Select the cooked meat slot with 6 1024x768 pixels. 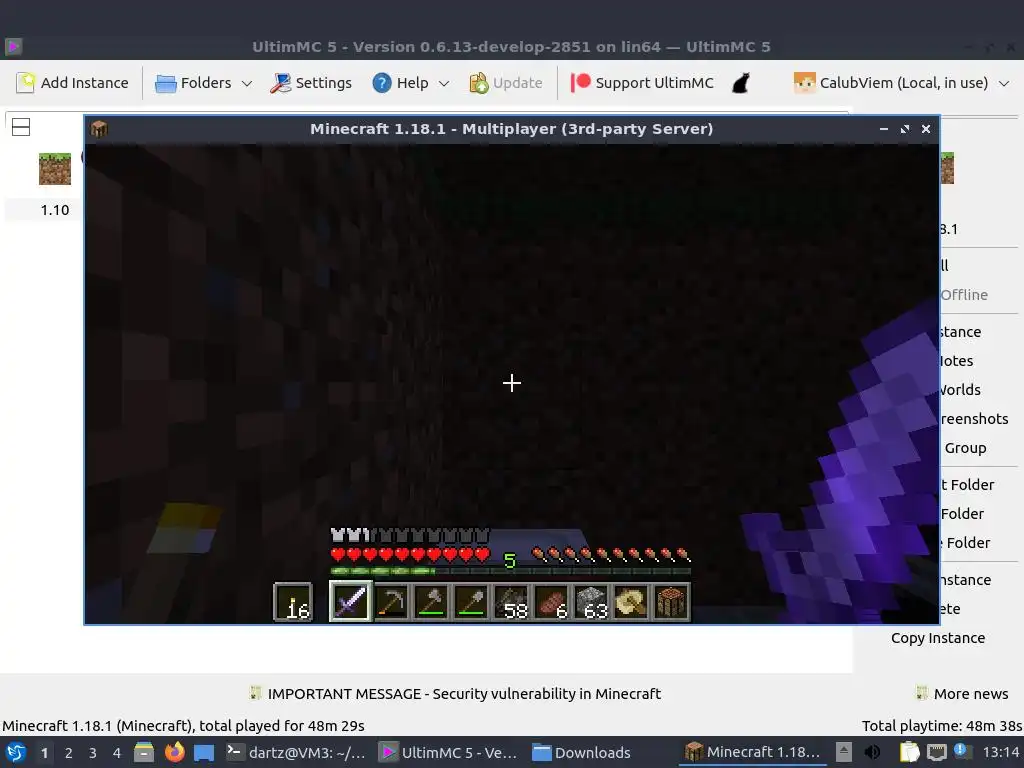point(551,601)
